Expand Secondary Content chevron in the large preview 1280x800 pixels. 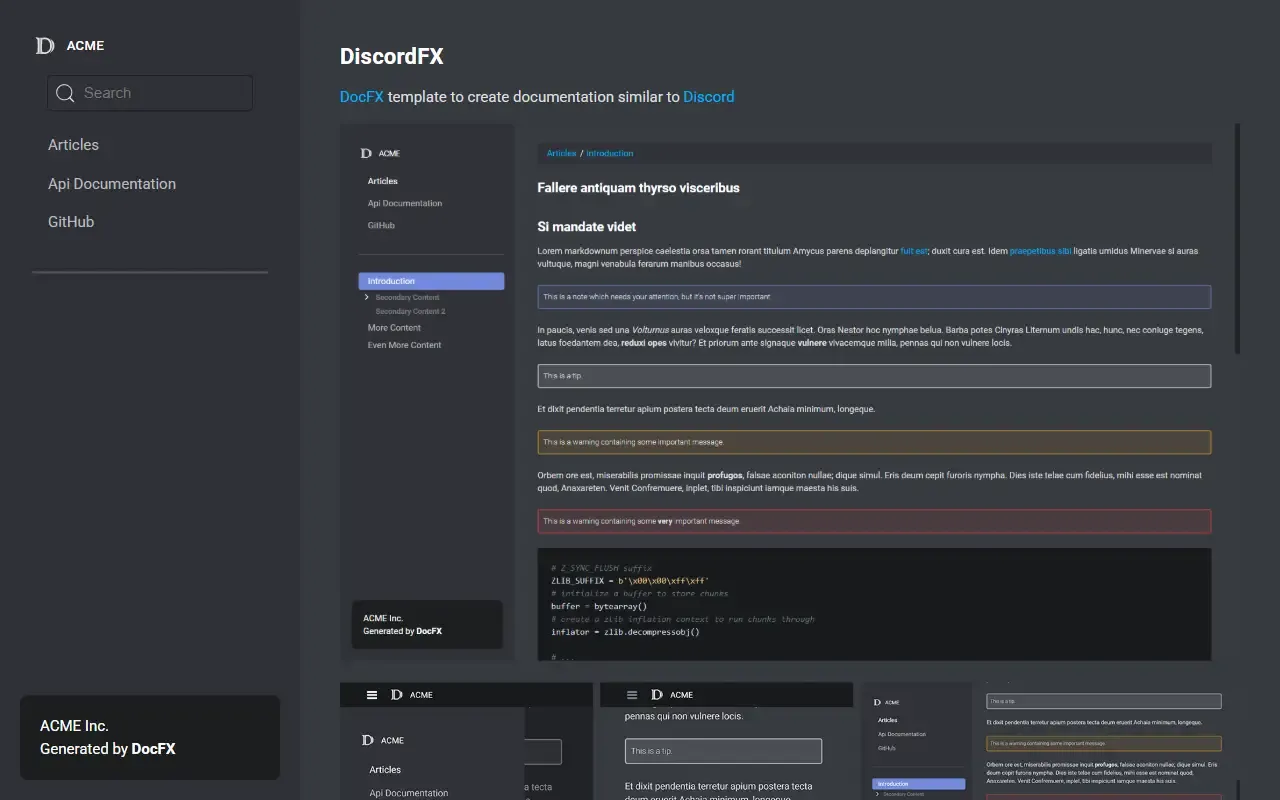pos(367,297)
